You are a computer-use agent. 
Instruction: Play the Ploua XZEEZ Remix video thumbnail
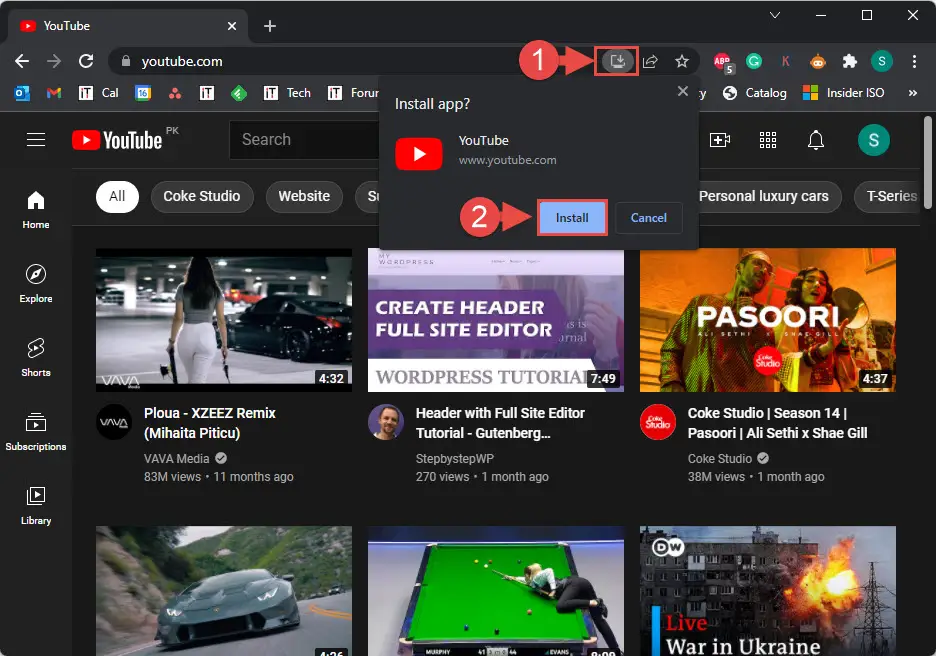[x=224, y=320]
